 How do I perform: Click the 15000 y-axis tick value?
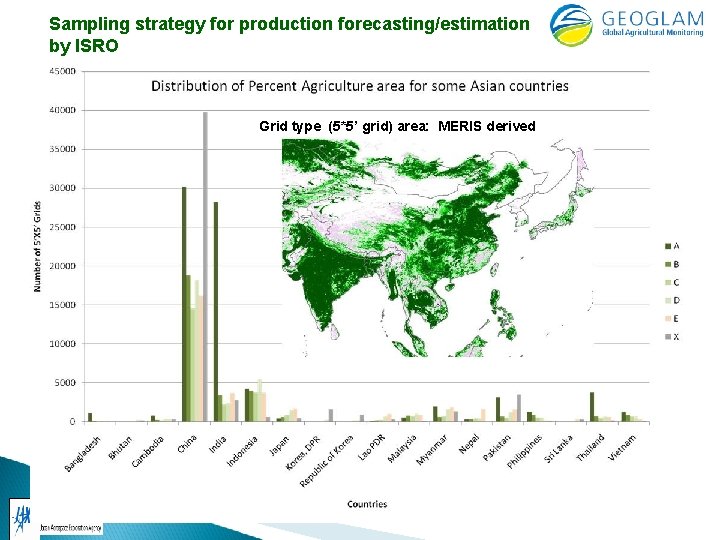(63, 305)
